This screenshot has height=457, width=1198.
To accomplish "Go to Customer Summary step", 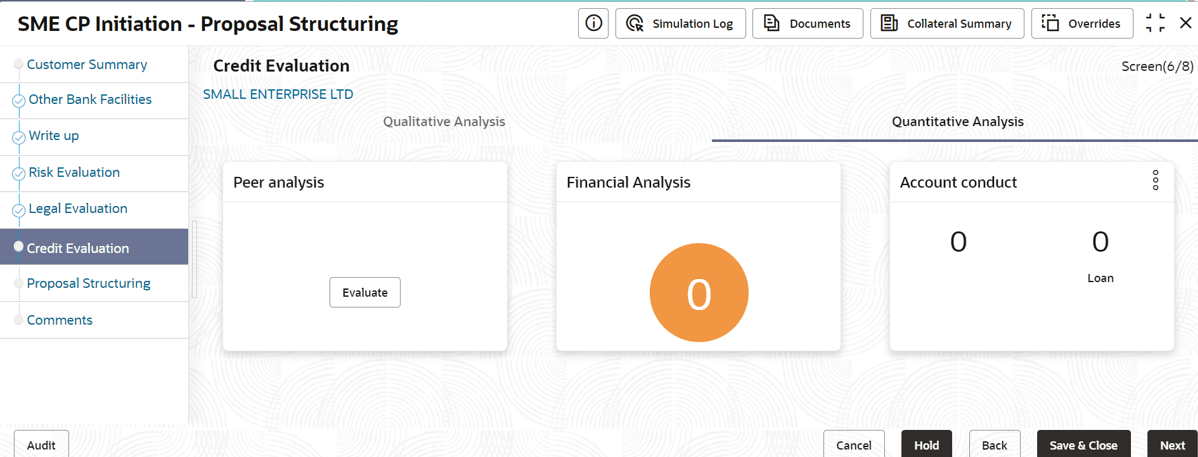I will [86, 65].
